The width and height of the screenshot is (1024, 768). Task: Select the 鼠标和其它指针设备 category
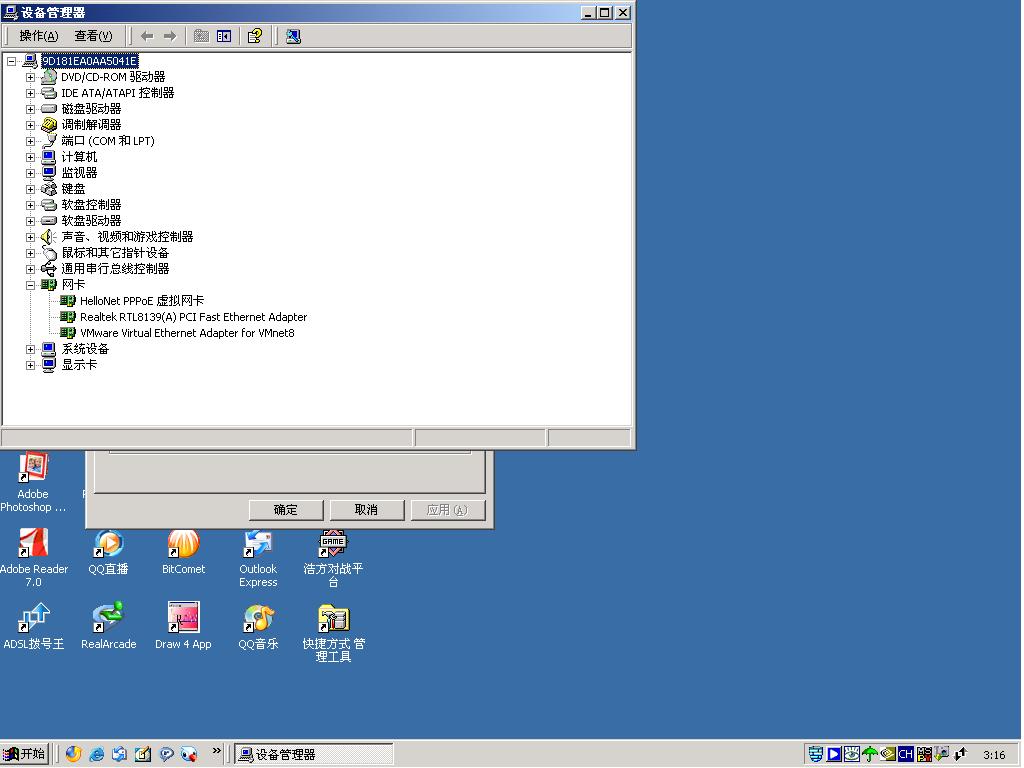point(115,253)
